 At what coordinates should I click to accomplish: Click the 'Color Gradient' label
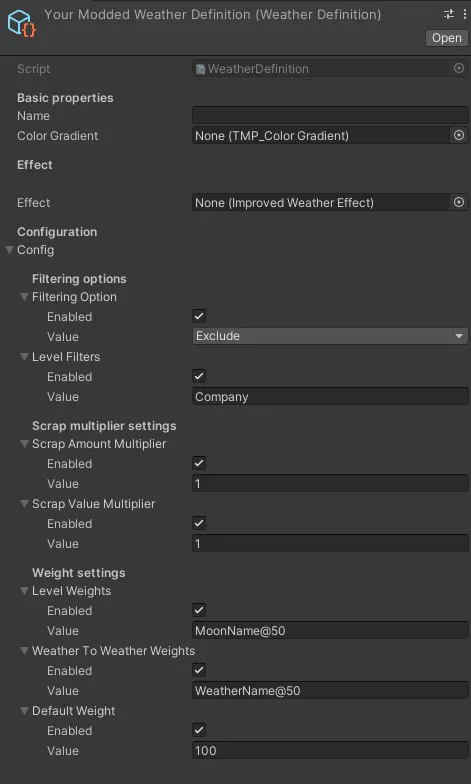coord(58,136)
